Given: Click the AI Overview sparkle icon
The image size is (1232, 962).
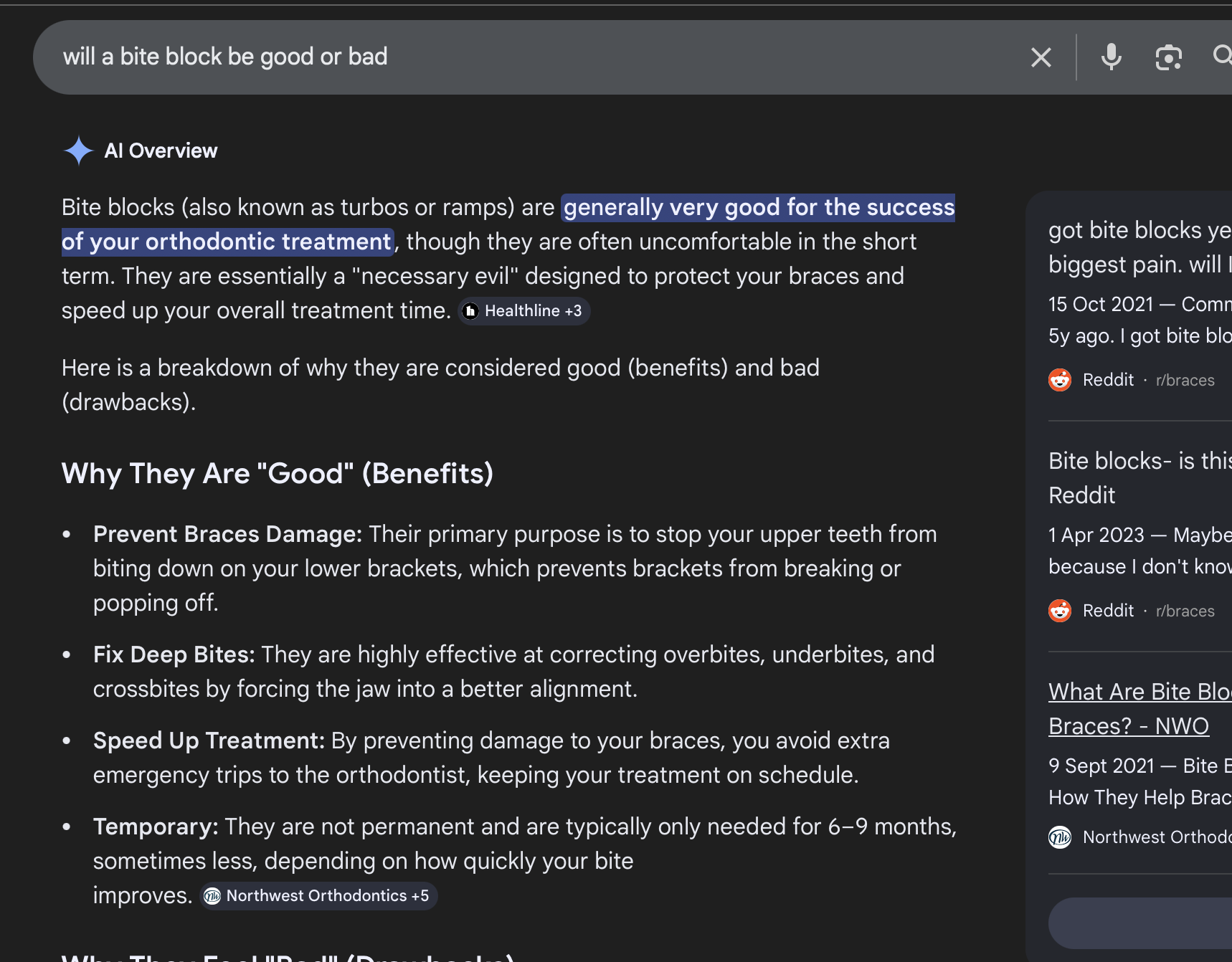Looking at the screenshot, I should [x=78, y=151].
